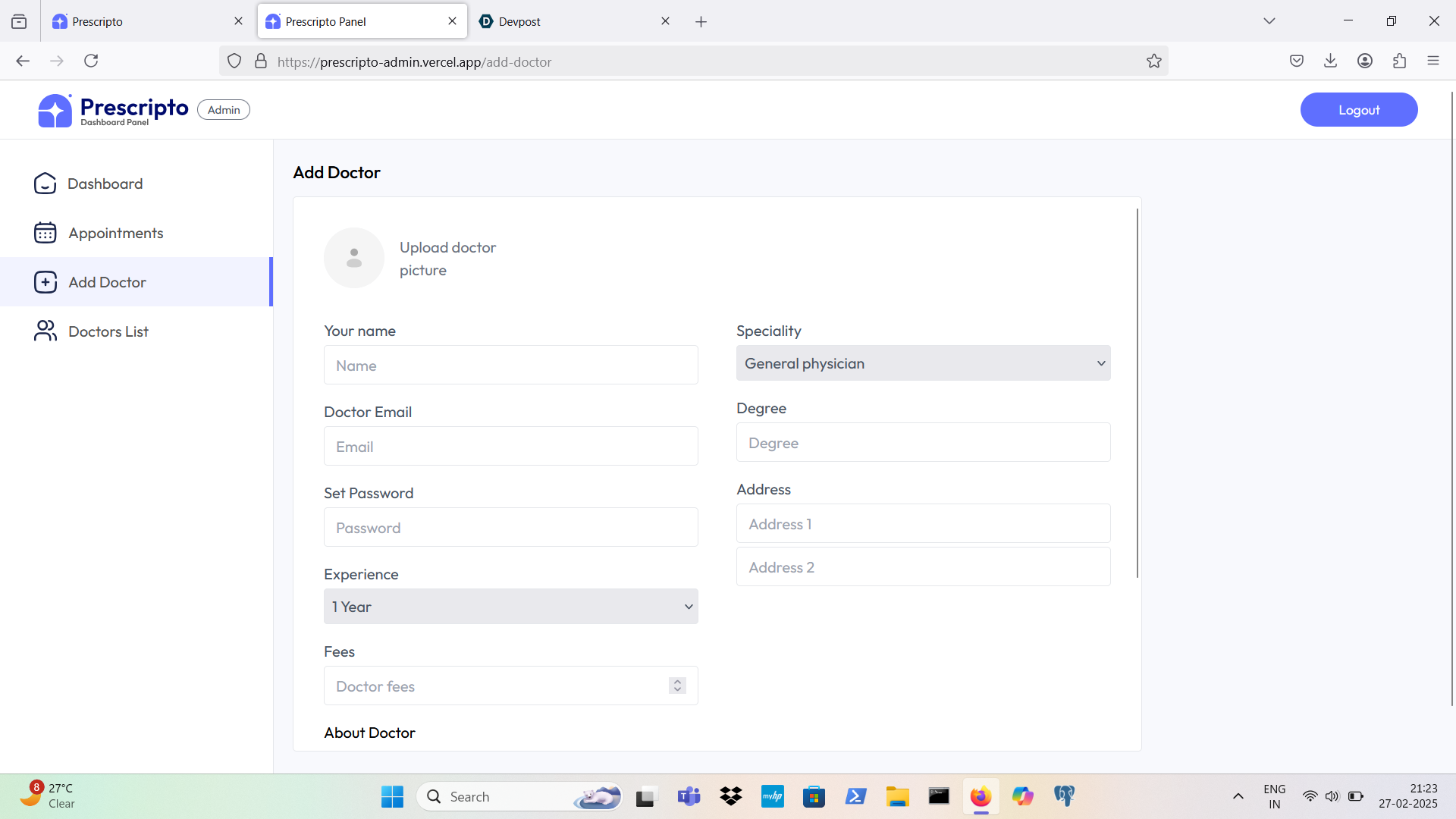Click the Logout button
The width and height of the screenshot is (1456, 819).
click(x=1358, y=110)
